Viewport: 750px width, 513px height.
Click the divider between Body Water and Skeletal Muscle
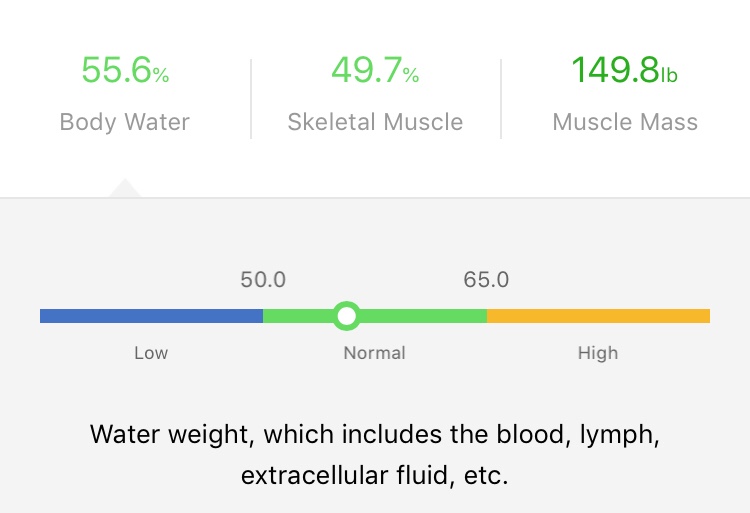pos(250,98)
